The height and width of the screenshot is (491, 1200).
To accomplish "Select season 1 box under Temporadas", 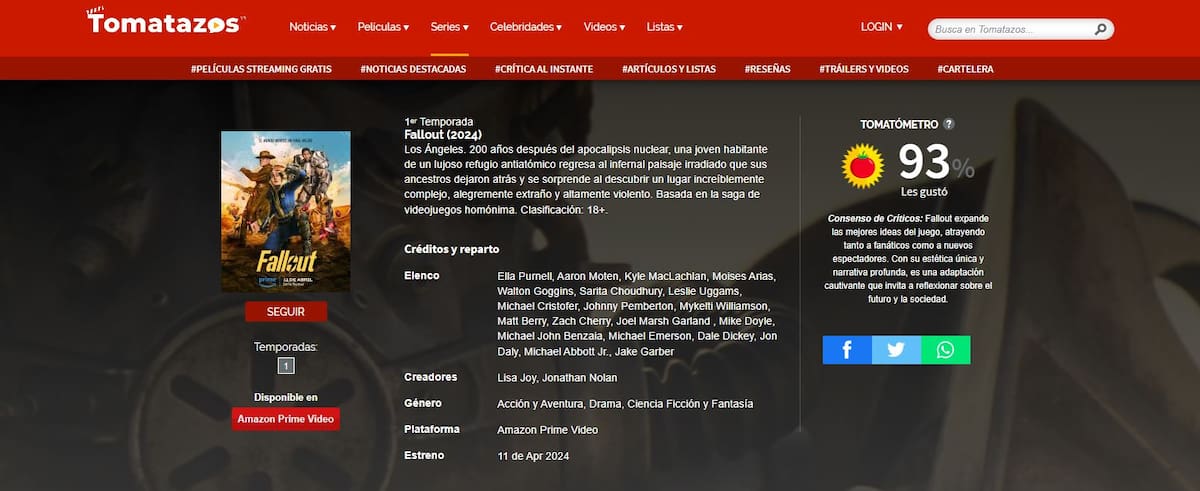I will click(286, 366).
